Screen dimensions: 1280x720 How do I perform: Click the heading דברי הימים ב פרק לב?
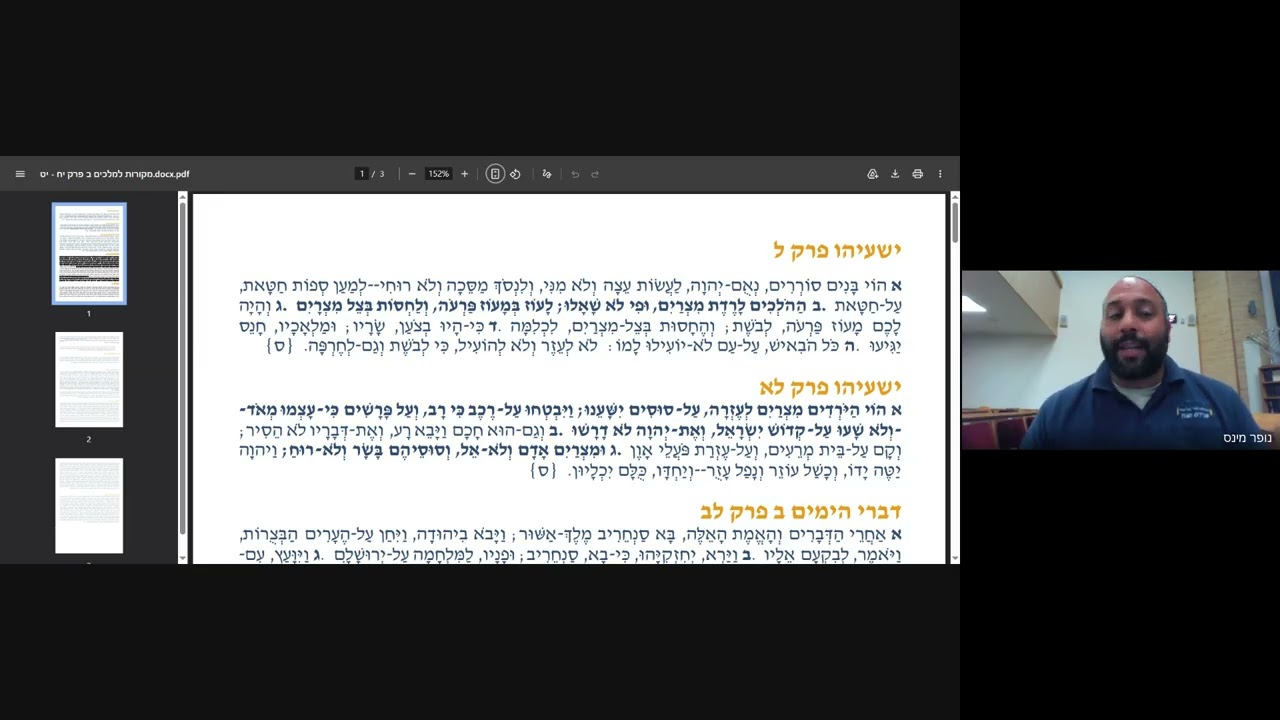[801, 511]
